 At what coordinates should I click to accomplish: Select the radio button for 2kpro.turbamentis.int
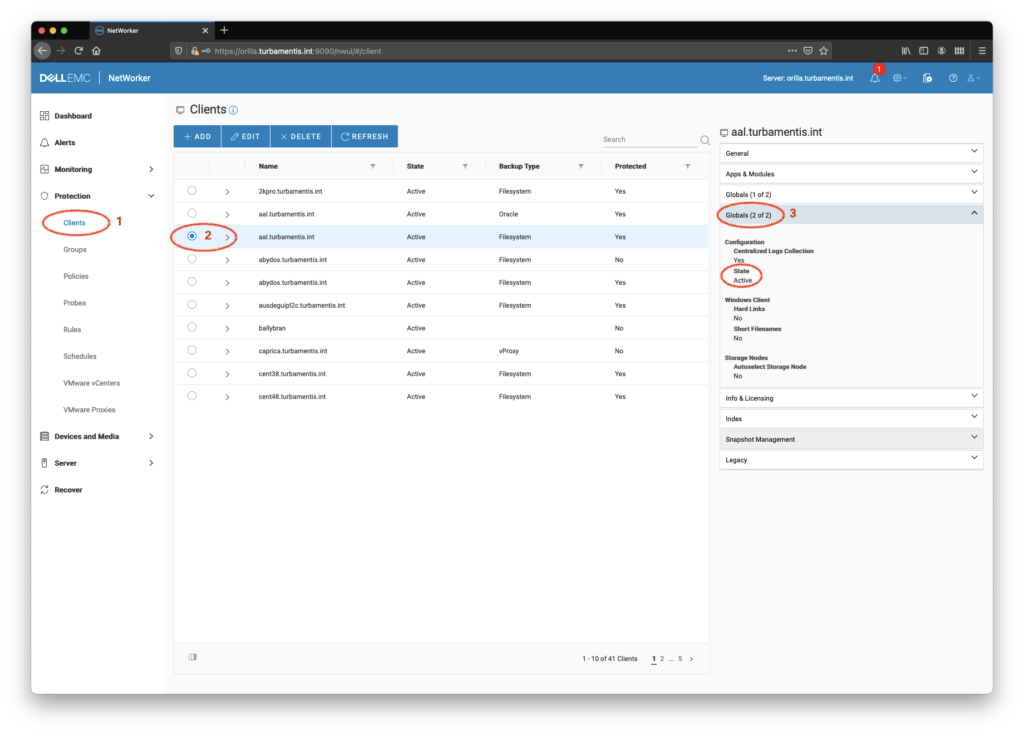191,190
